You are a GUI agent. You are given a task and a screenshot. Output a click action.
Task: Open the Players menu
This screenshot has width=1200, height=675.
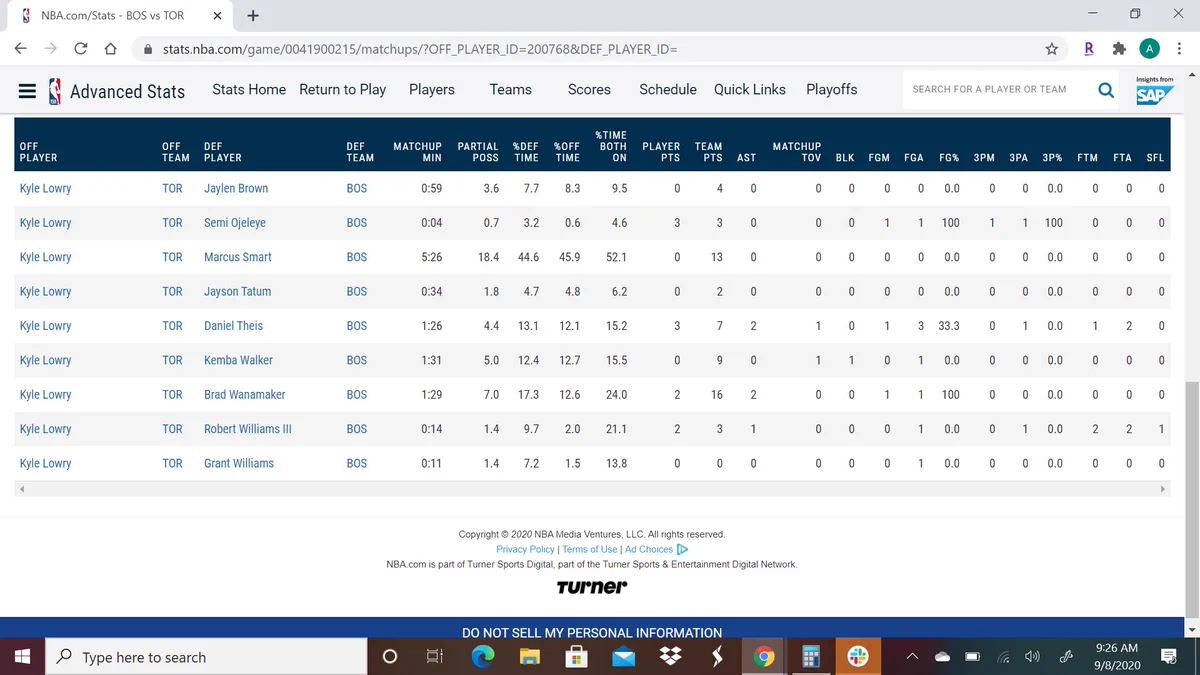(432, 89)
